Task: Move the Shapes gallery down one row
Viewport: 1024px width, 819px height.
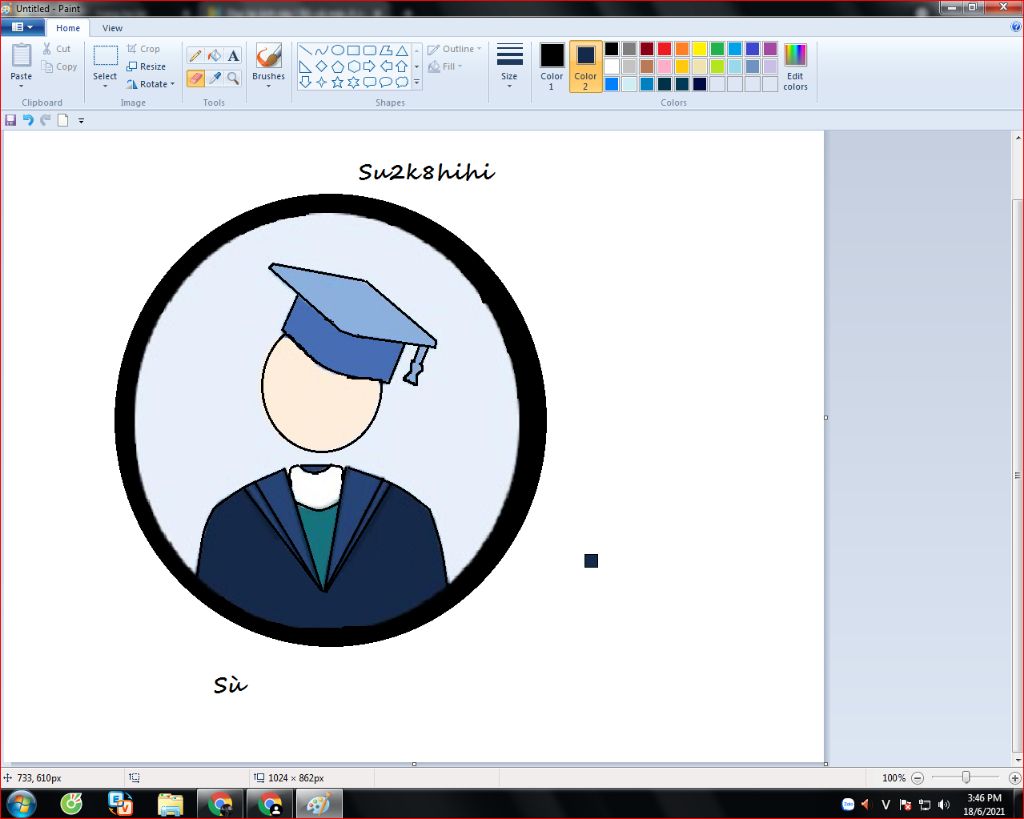Action: pyautogui.click(x=417, y=66)
